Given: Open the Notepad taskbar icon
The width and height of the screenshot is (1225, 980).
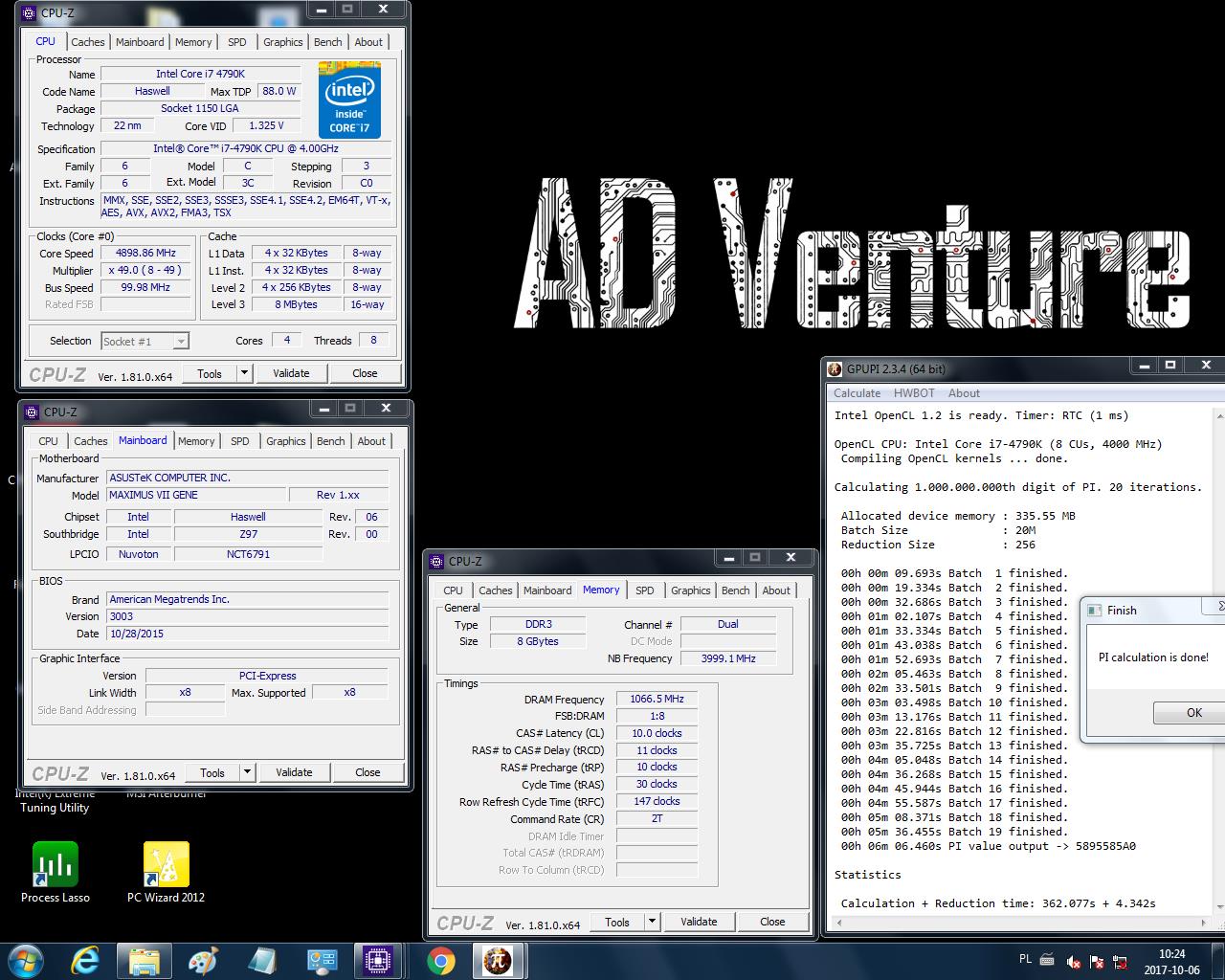Looking at the screenshot, I should click(x=262, y=961).
